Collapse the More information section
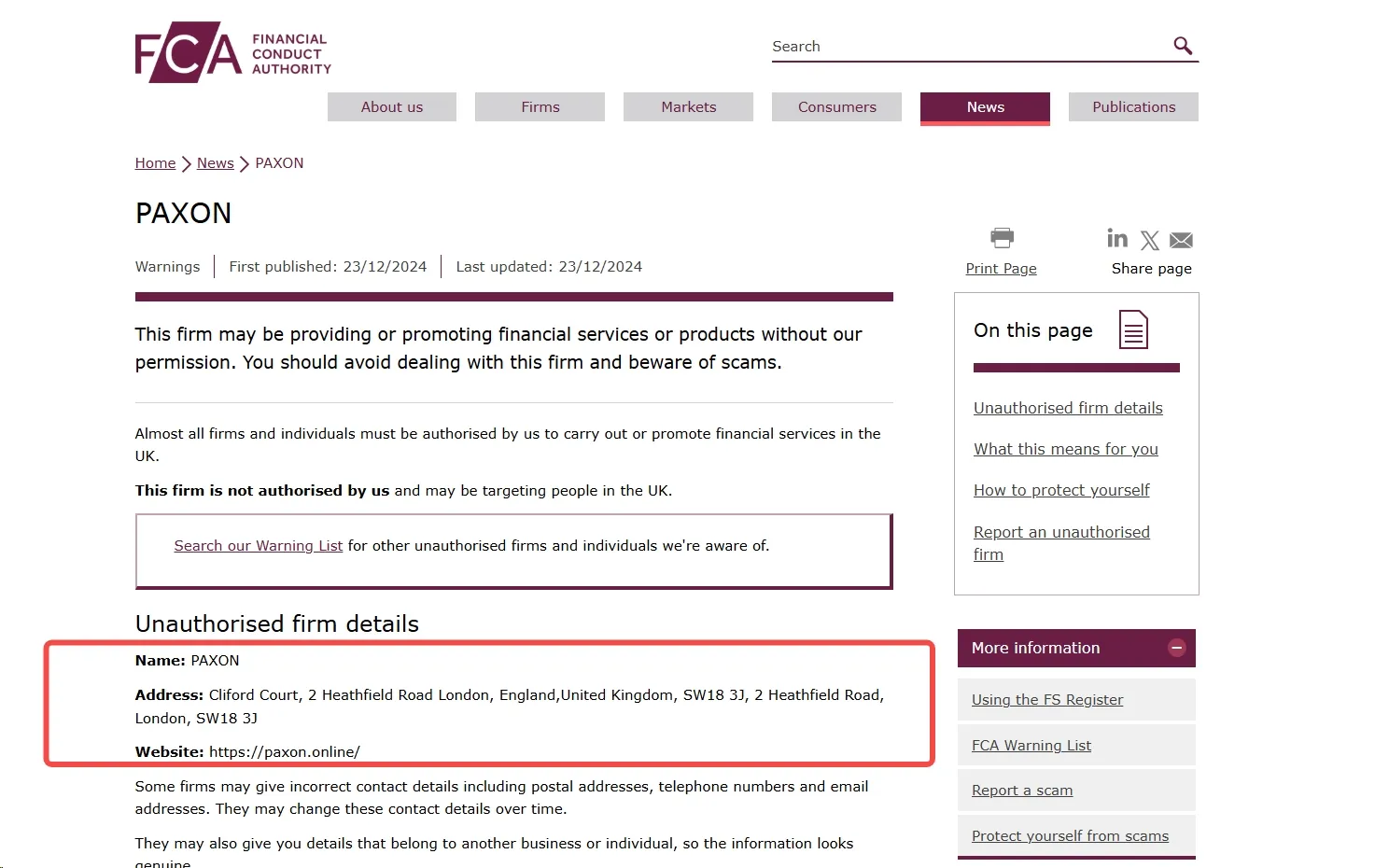Viewport: 1389px width, 868px height. [x=1176, y=648]
